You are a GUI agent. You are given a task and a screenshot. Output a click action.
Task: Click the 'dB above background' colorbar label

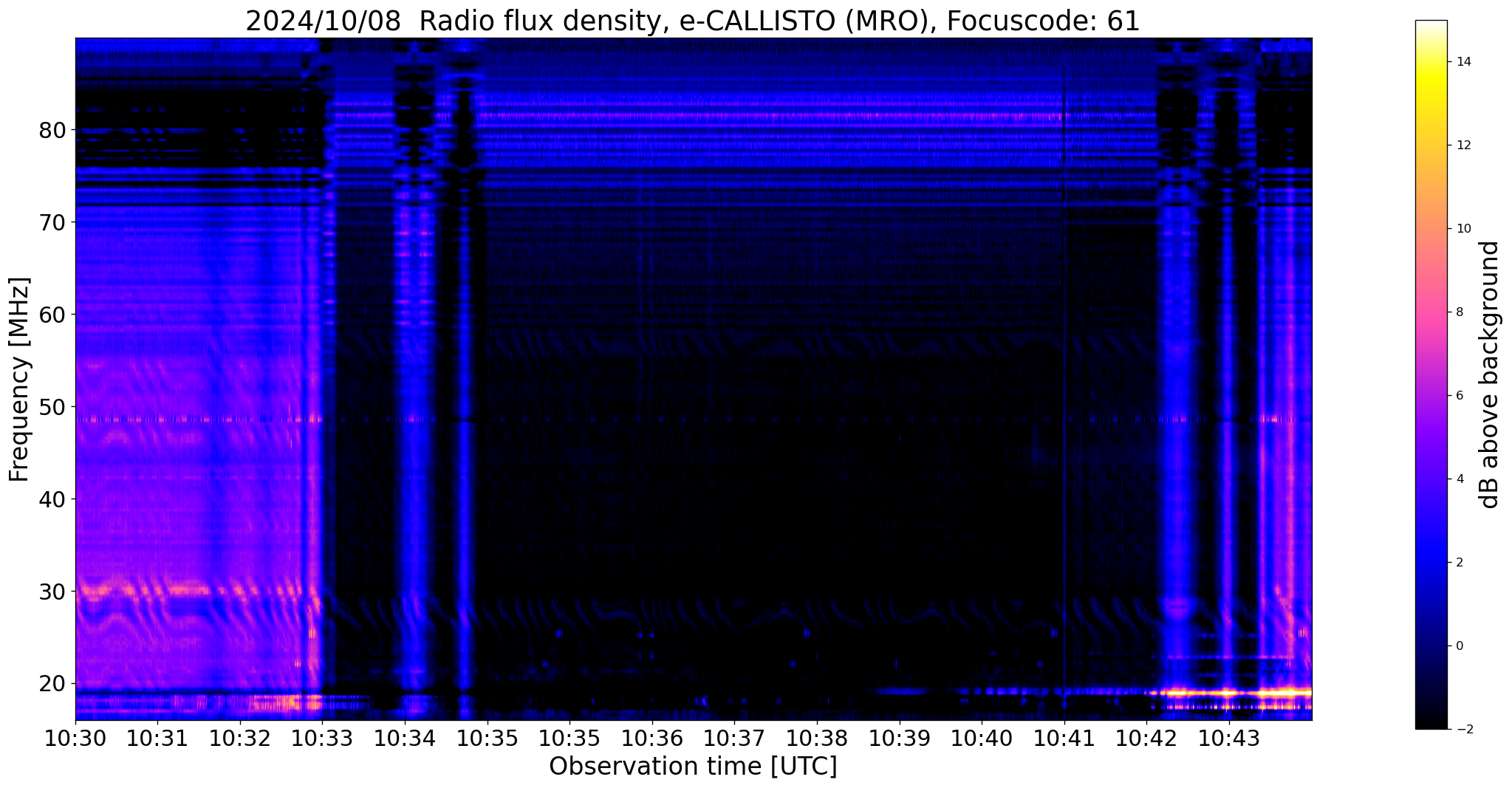click(1491, 374)
